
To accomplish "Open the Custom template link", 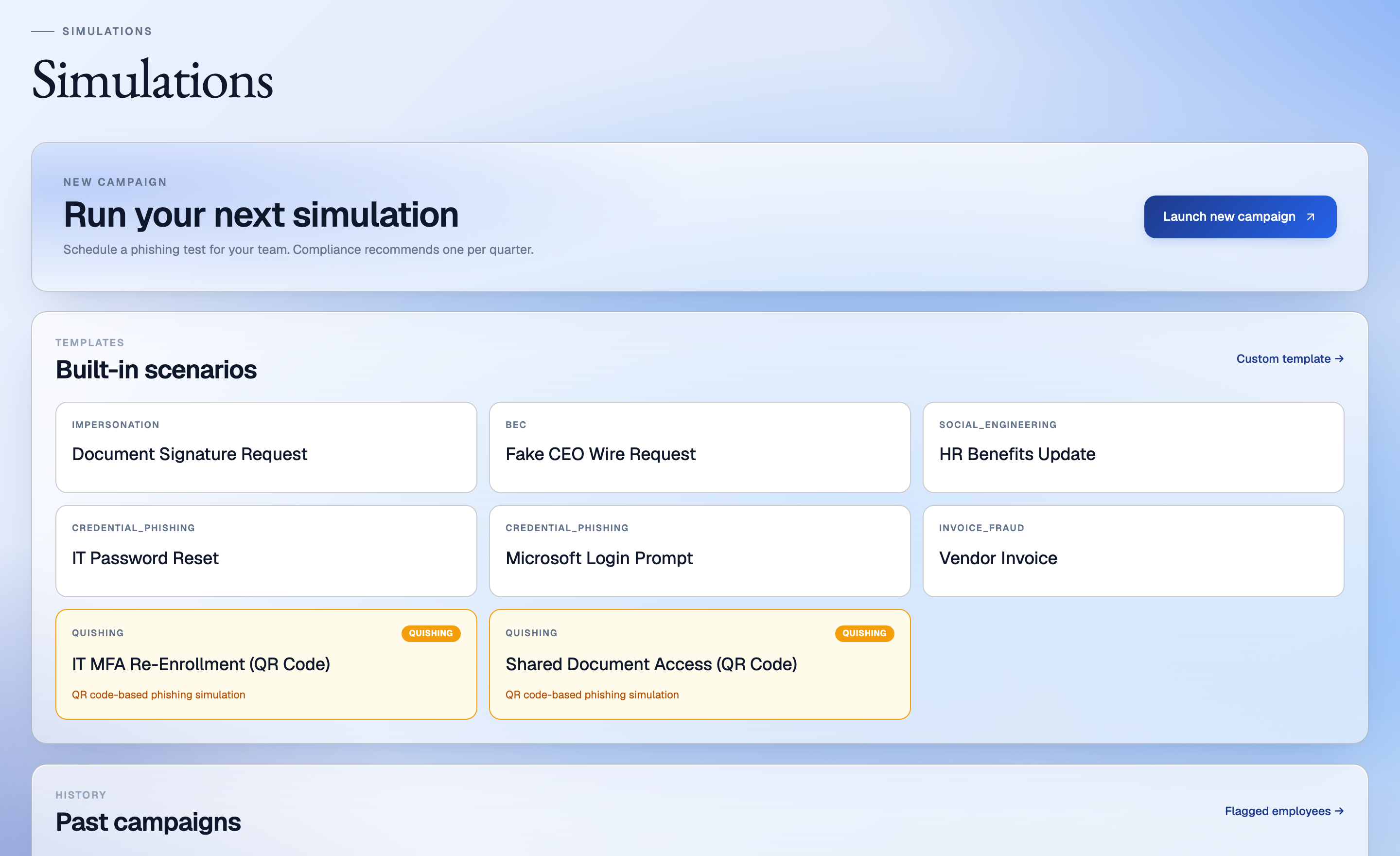I will [1290, 358].
